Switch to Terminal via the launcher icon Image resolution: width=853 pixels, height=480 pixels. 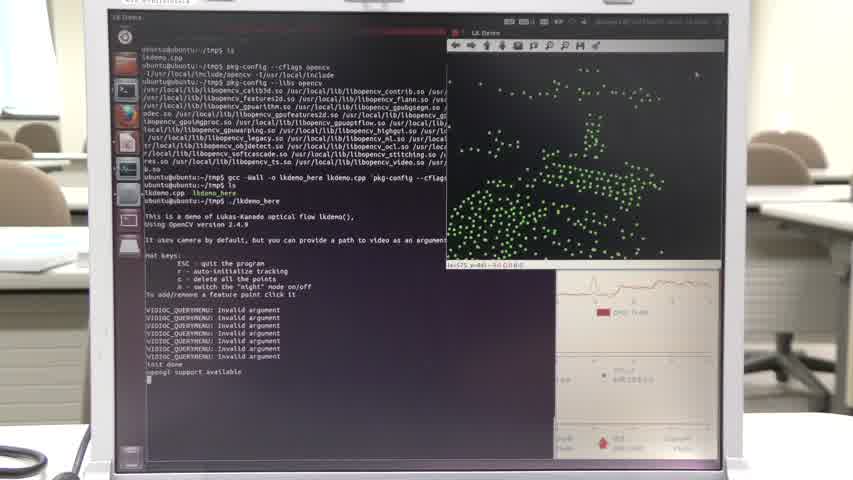(127, 90)
